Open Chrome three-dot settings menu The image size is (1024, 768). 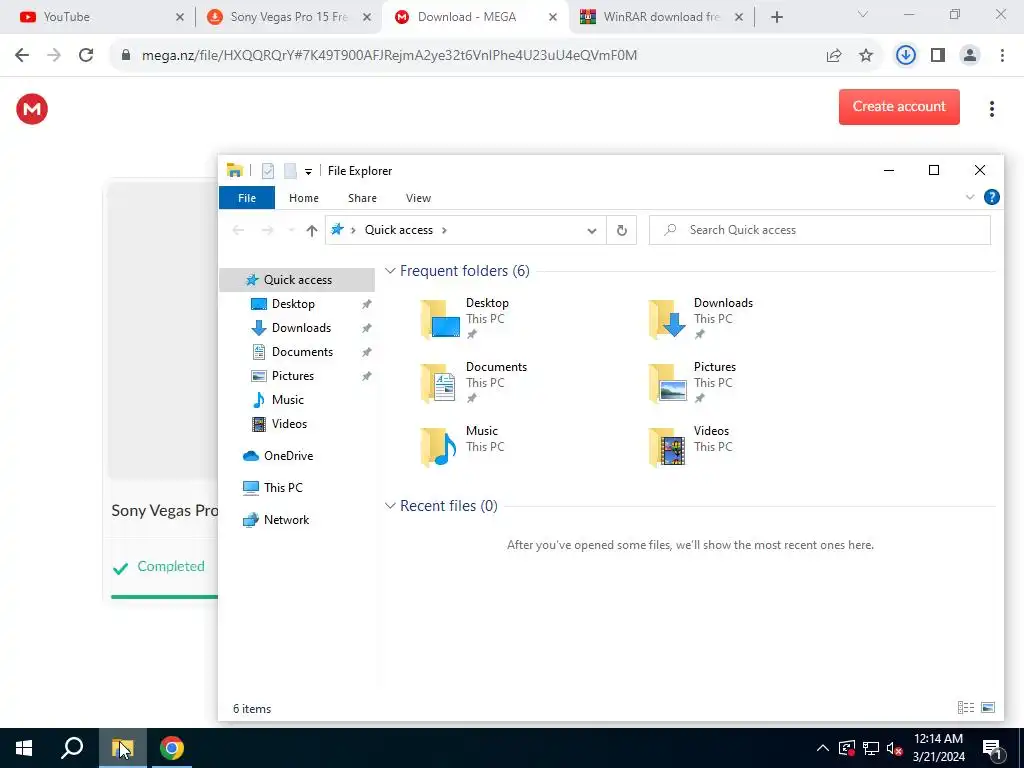click(x=1002, y=56)
